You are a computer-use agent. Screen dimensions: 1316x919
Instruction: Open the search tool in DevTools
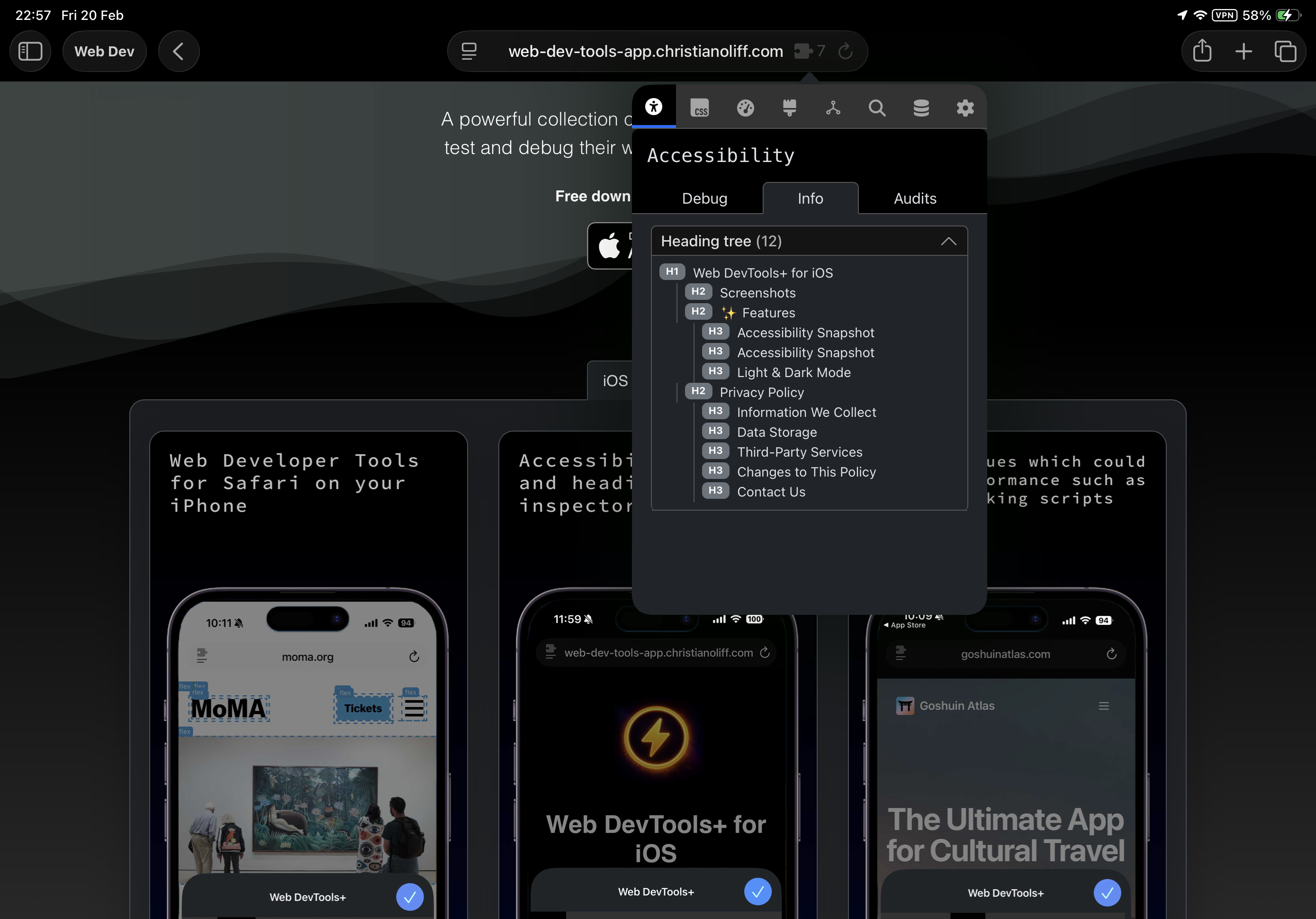point(877,107)
